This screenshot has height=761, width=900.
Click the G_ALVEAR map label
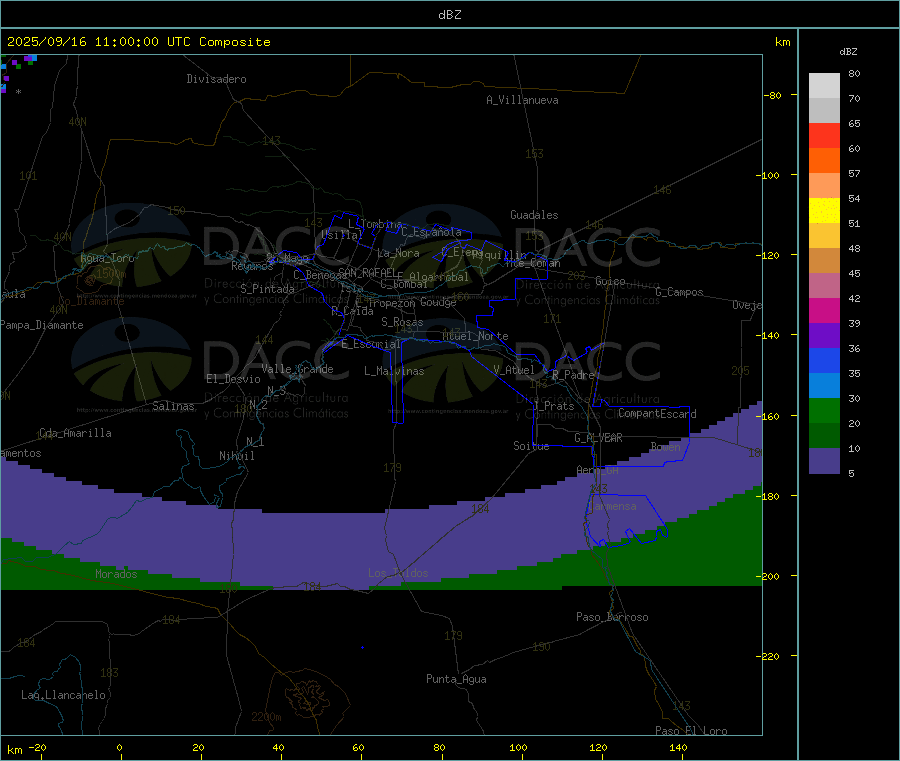point(598,438)
